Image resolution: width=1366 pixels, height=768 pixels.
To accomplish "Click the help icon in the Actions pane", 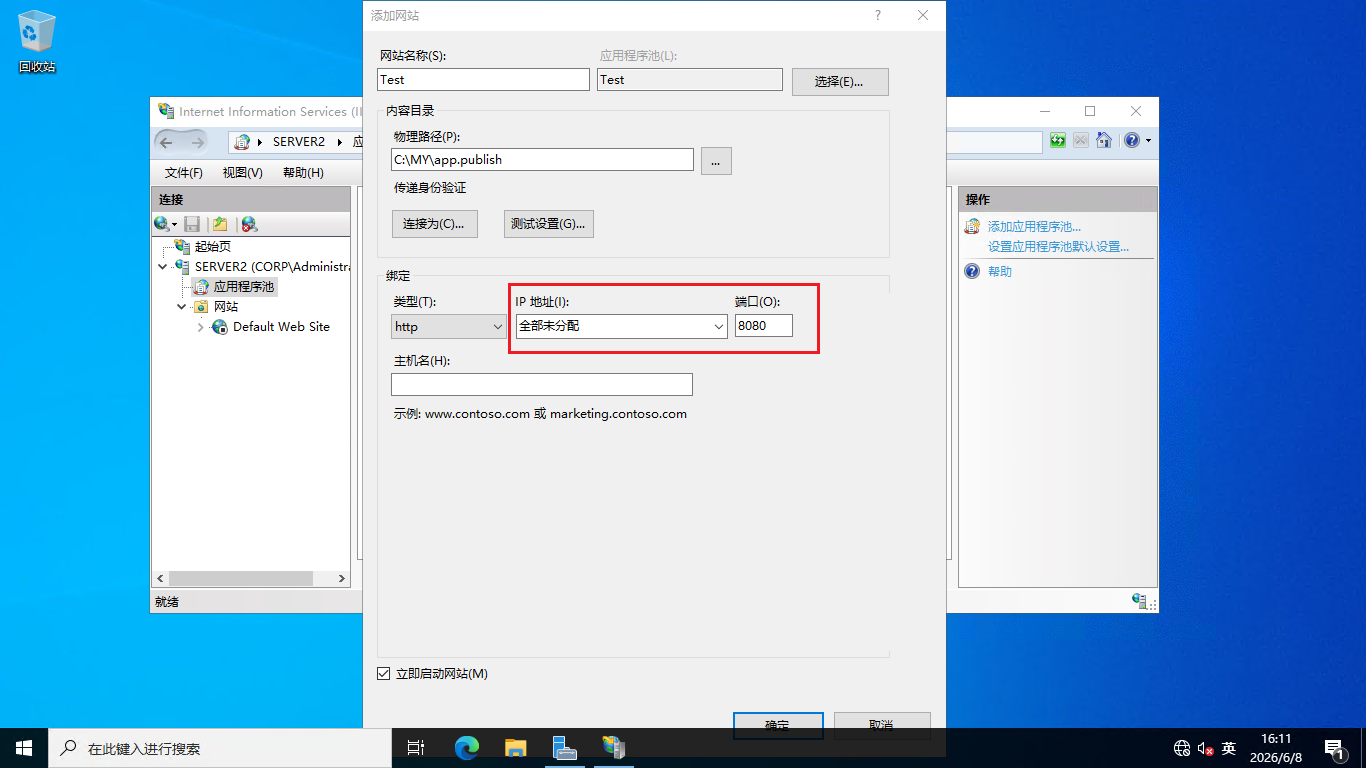I will tap(972, 271).
